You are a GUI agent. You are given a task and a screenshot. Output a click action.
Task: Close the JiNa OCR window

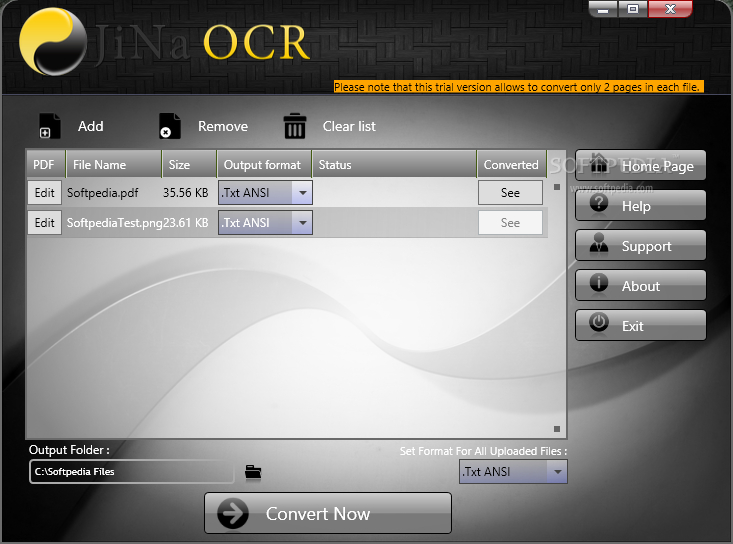(670, 9)
